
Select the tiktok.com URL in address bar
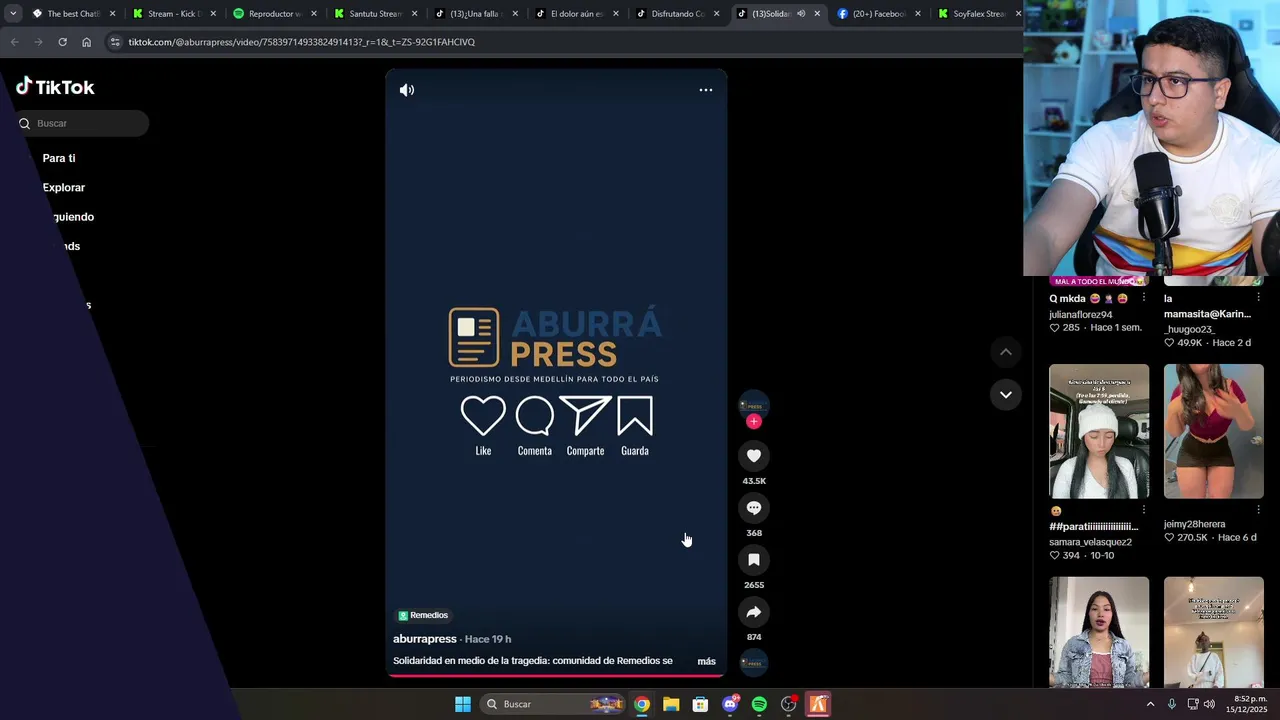[x=302, y=42]
